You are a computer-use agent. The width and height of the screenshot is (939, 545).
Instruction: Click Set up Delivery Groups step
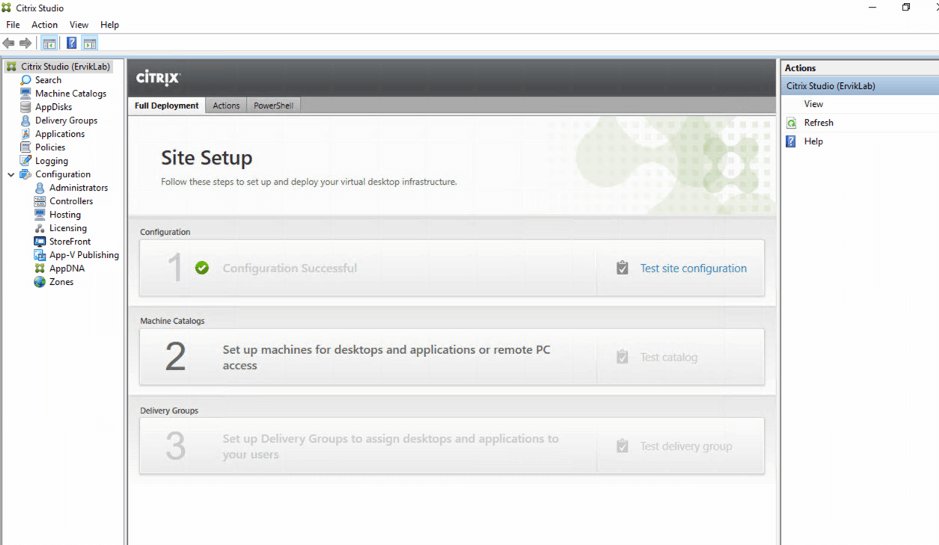390,446
